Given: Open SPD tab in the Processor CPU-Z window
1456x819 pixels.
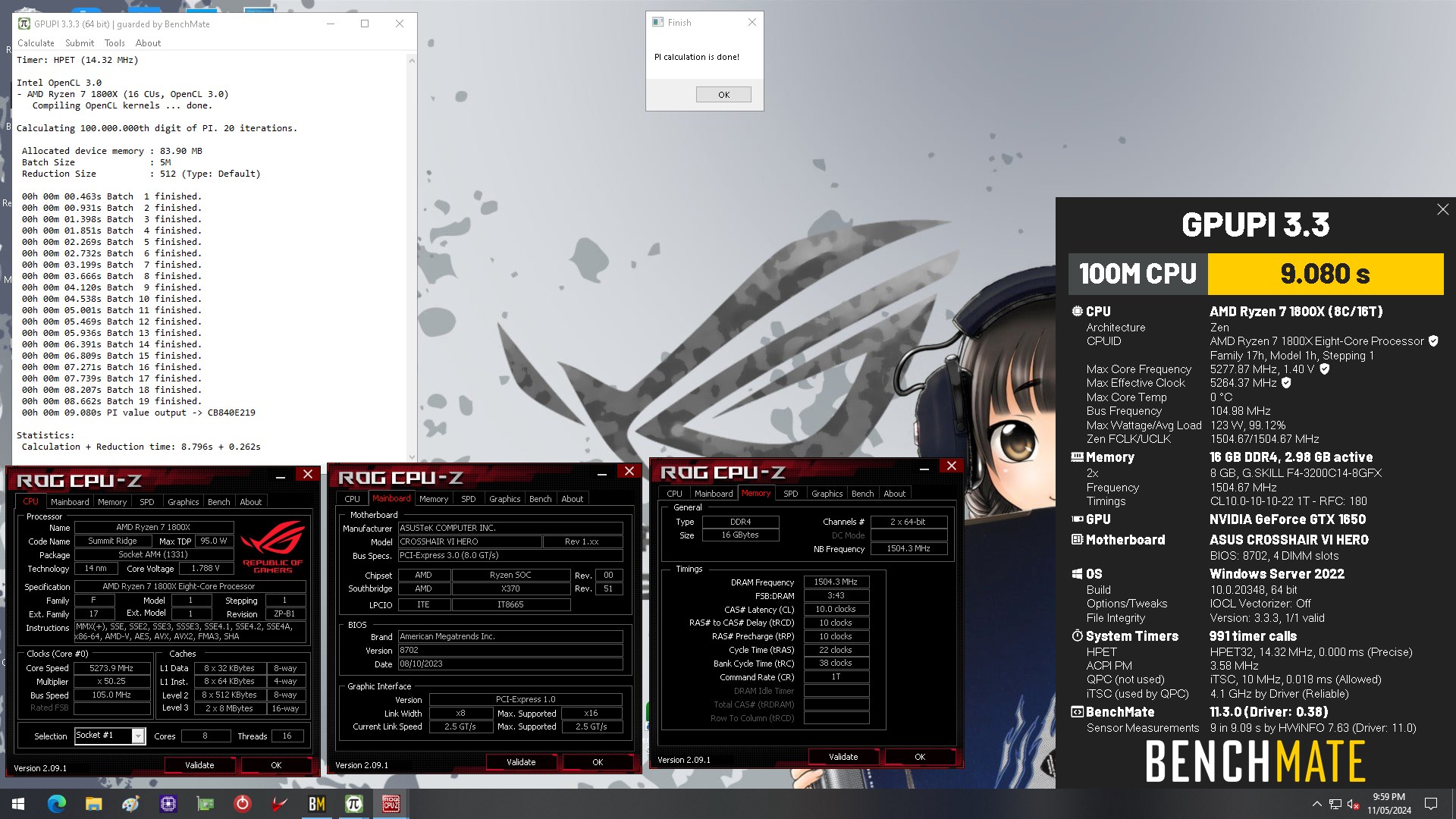Looking at the screenshot, I should [147, 502].
